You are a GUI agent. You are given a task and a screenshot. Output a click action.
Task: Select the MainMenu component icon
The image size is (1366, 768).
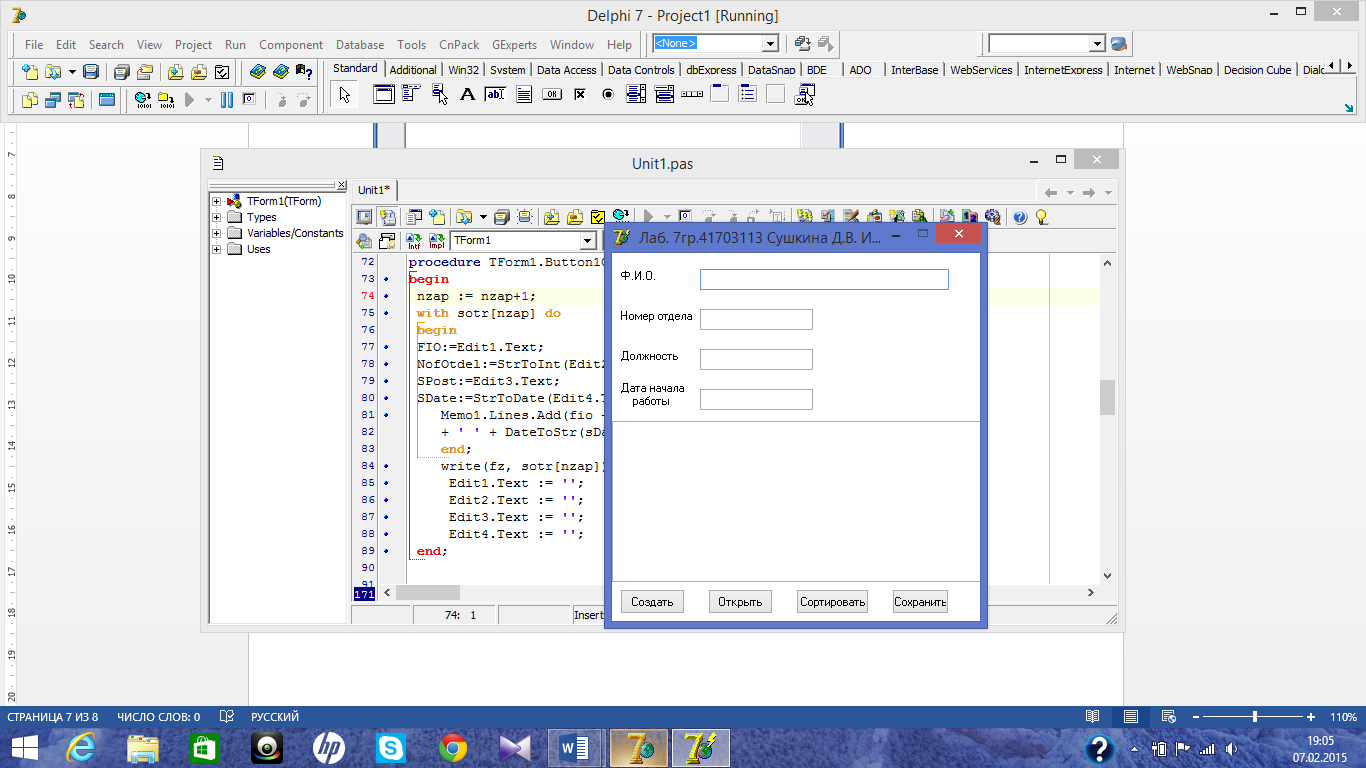click(x=411, y=95)
